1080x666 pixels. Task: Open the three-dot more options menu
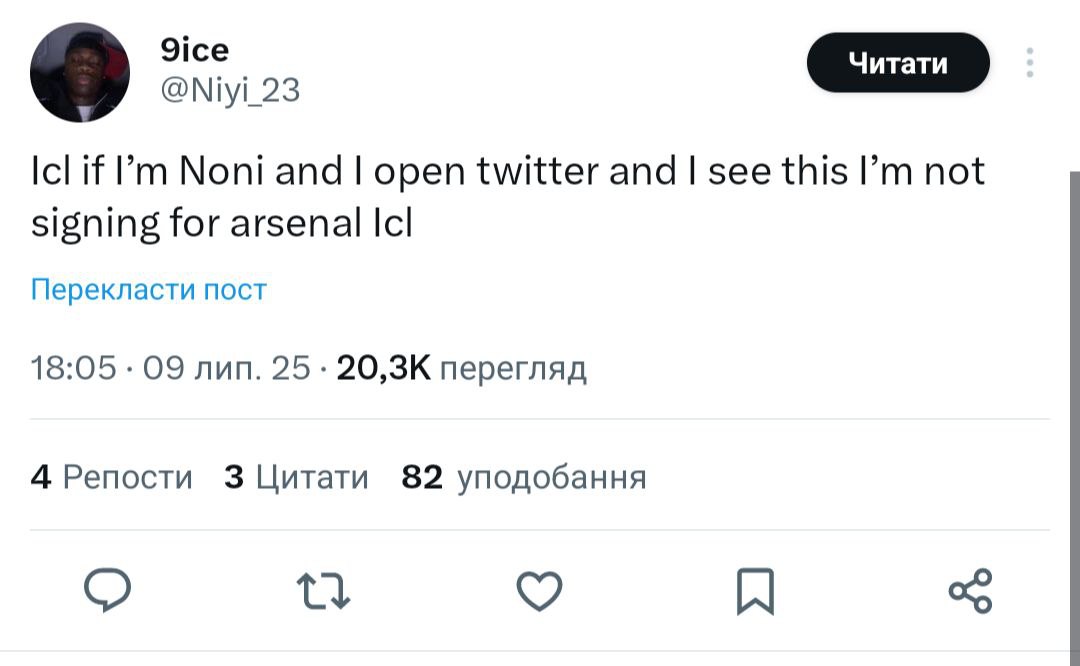click(1029, 63)
